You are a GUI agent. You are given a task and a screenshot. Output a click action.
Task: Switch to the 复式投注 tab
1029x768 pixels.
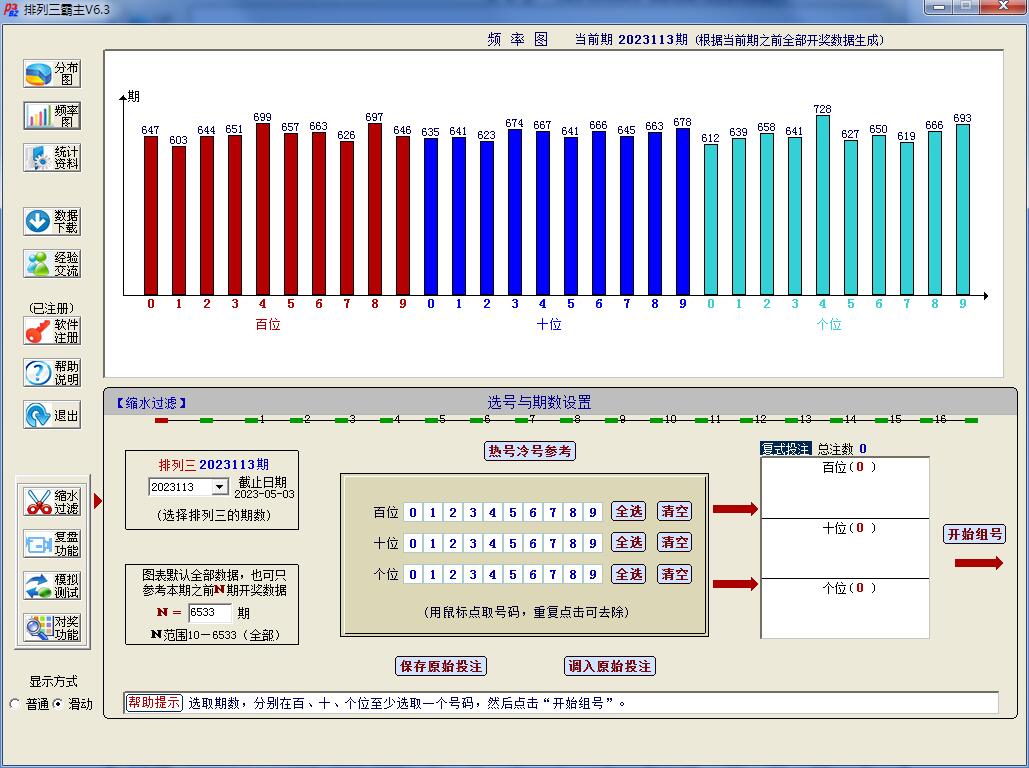785,449
